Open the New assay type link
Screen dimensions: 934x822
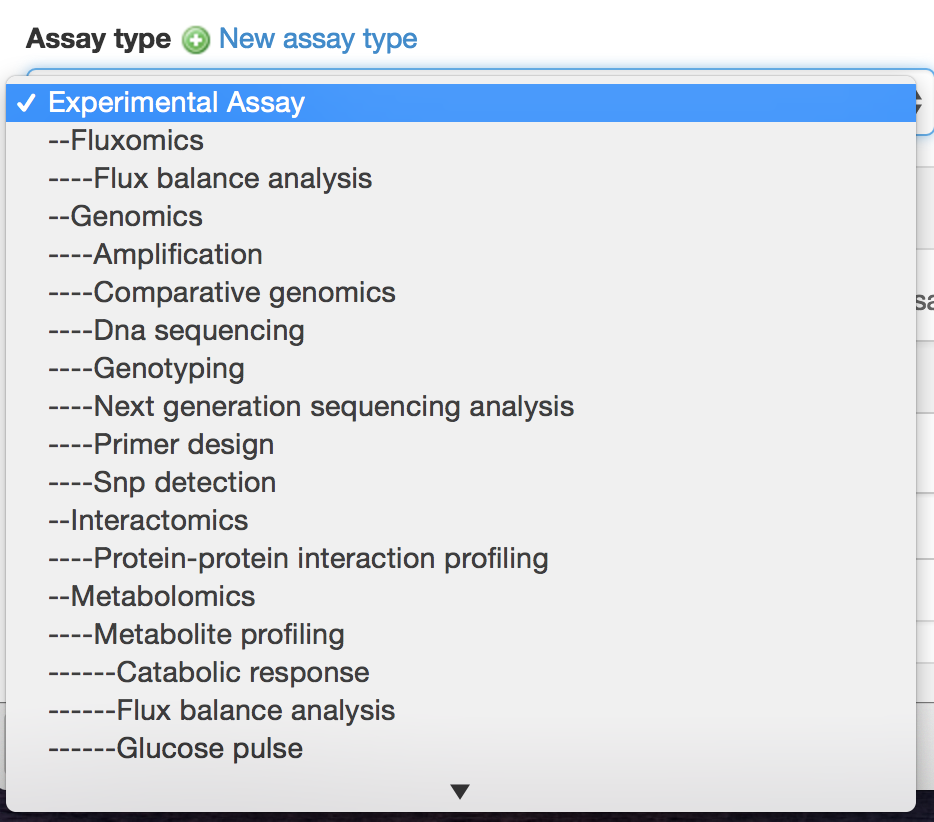[318, 40]
